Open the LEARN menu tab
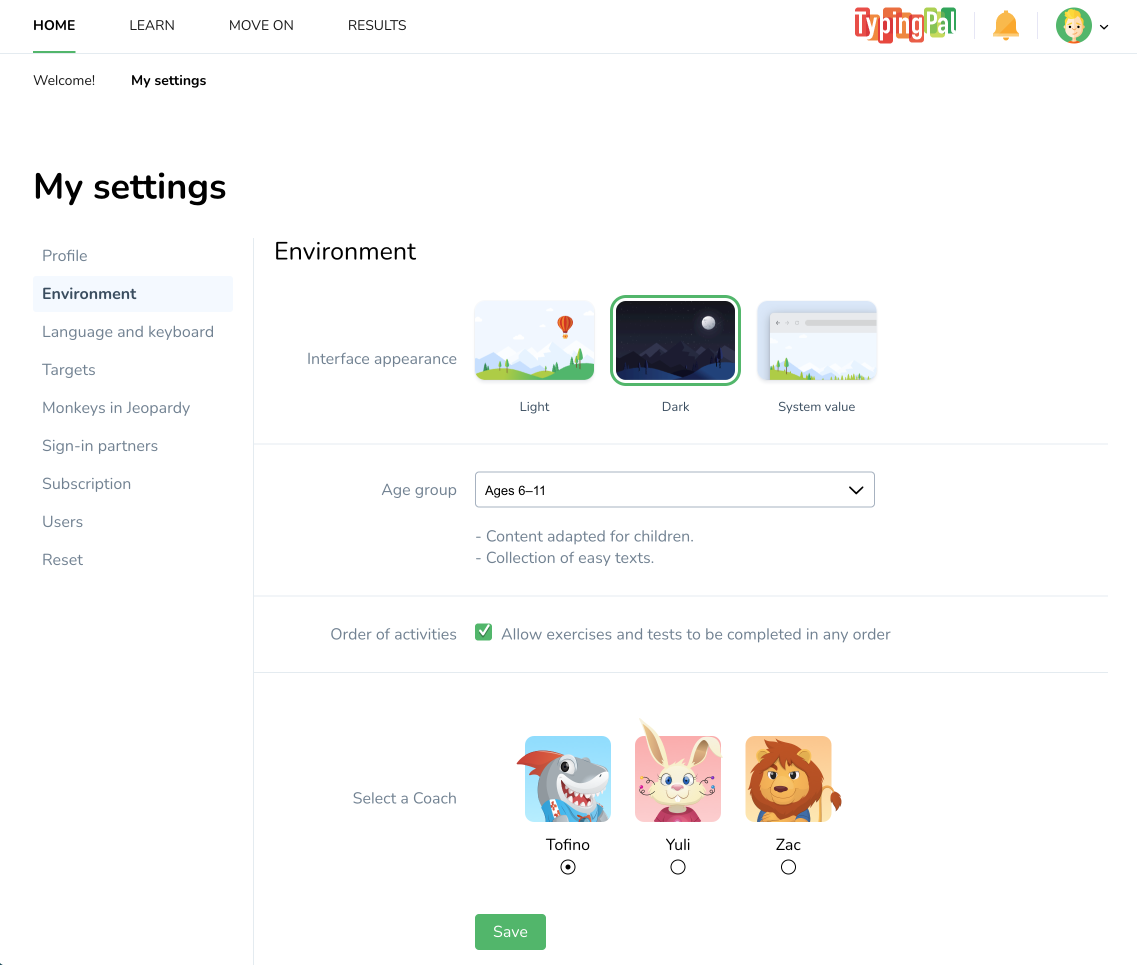The image size is (1137, 965). [x=152, y=25]
